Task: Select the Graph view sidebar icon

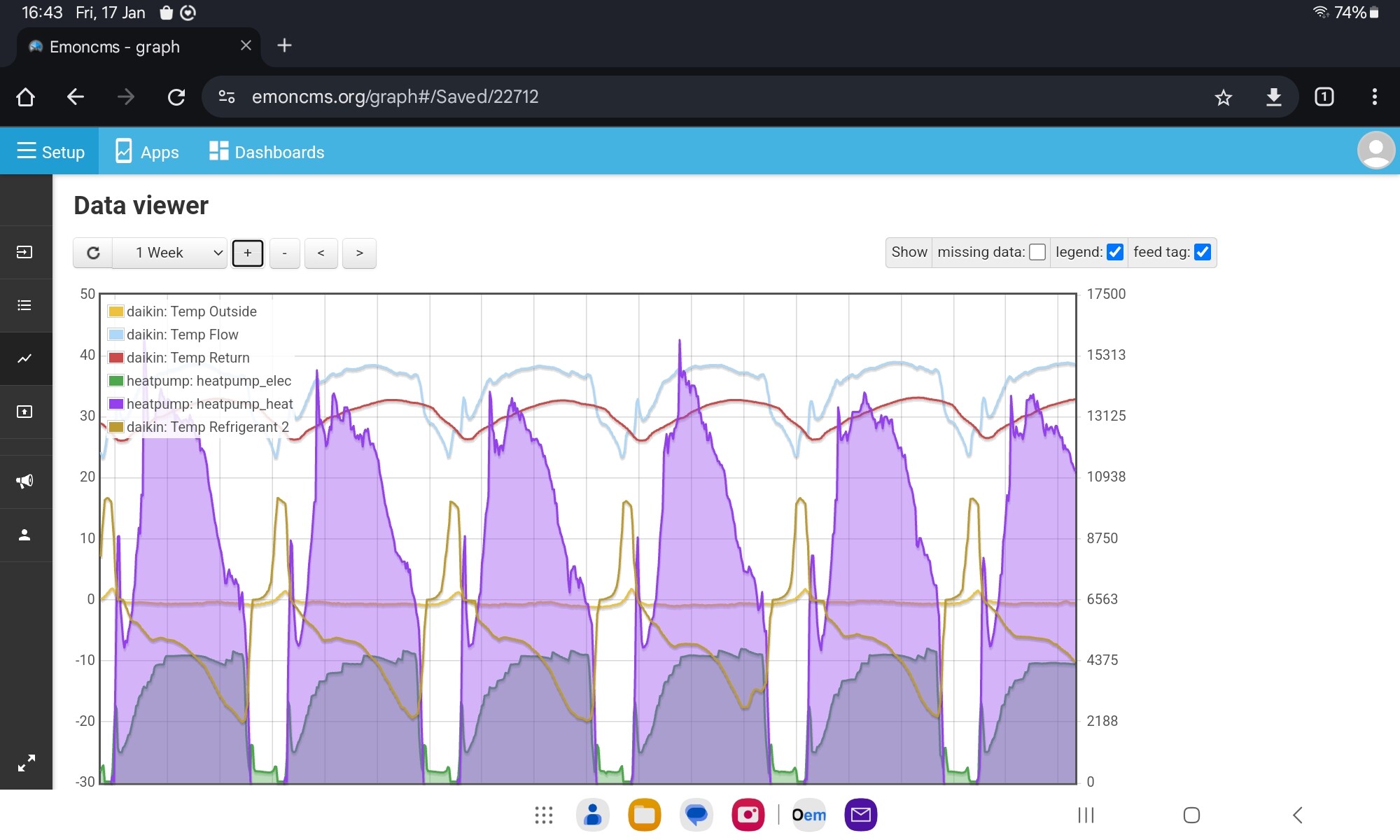Action: pyautogui.click(x=25, y=358)
